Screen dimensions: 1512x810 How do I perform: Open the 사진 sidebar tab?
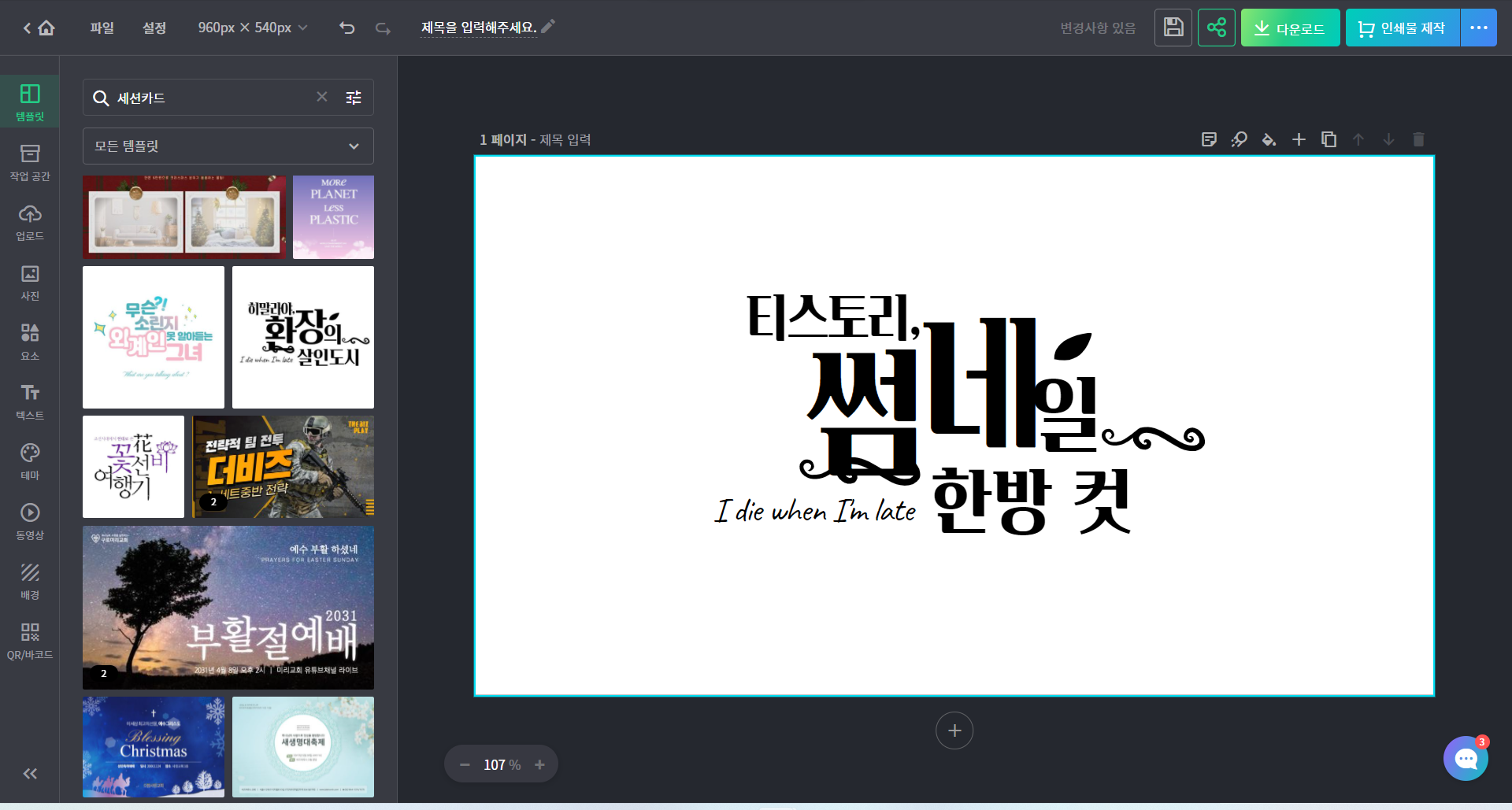point(30,282)
